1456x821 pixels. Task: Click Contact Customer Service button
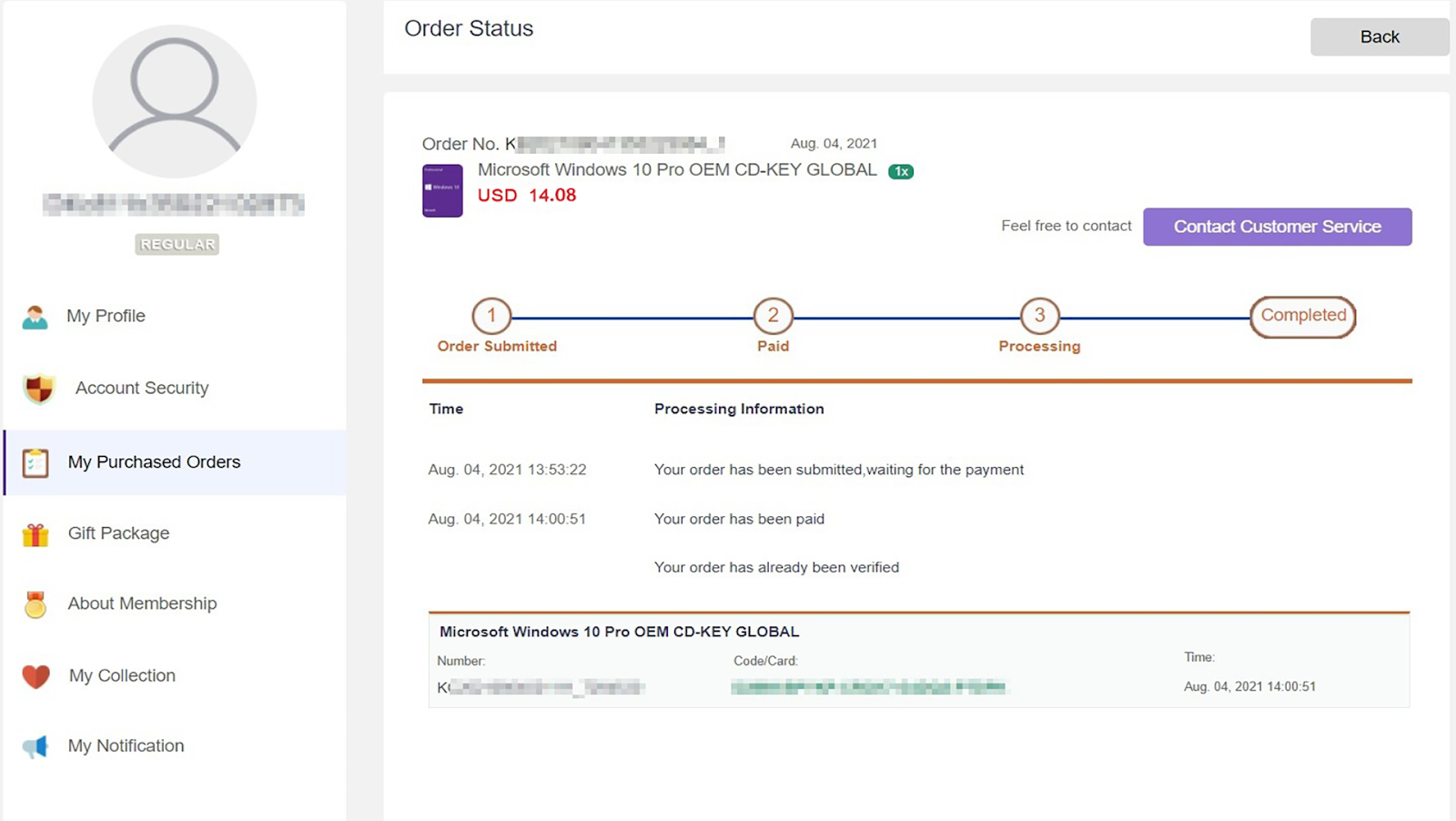pos(1277,227)
